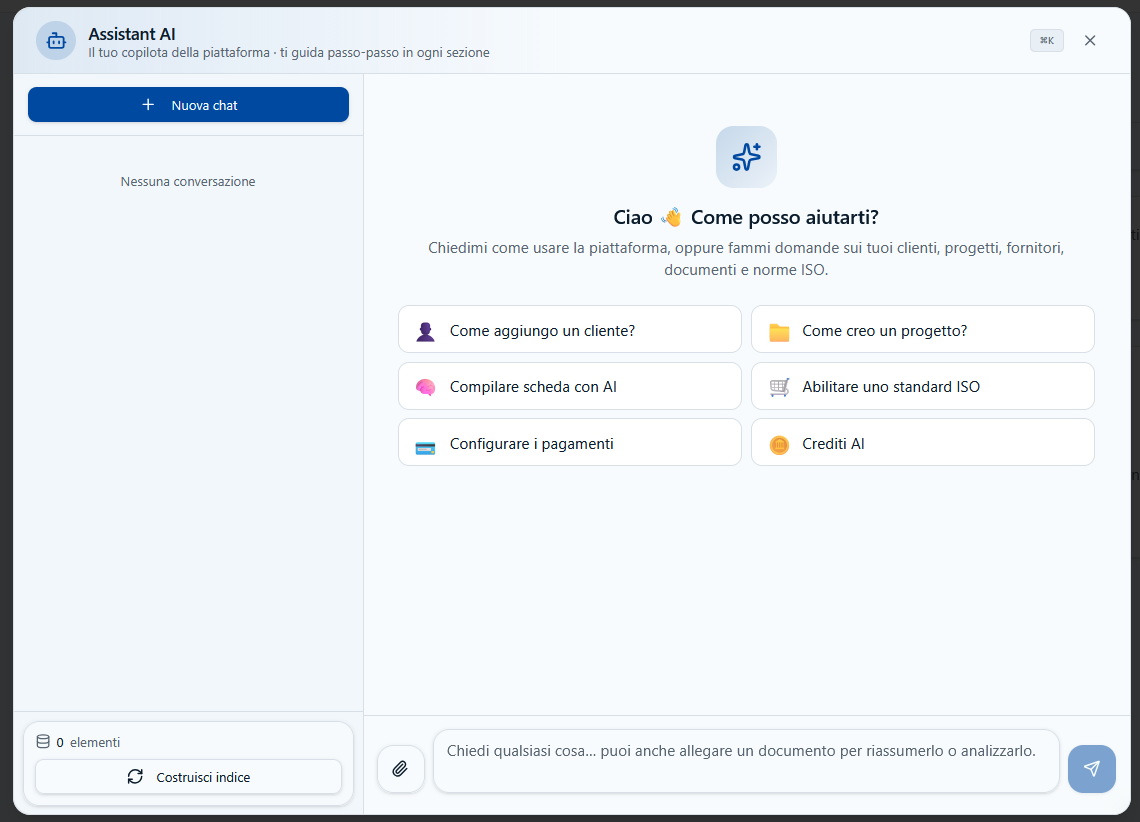Click the ⌘K shortcut badge

1047,41
